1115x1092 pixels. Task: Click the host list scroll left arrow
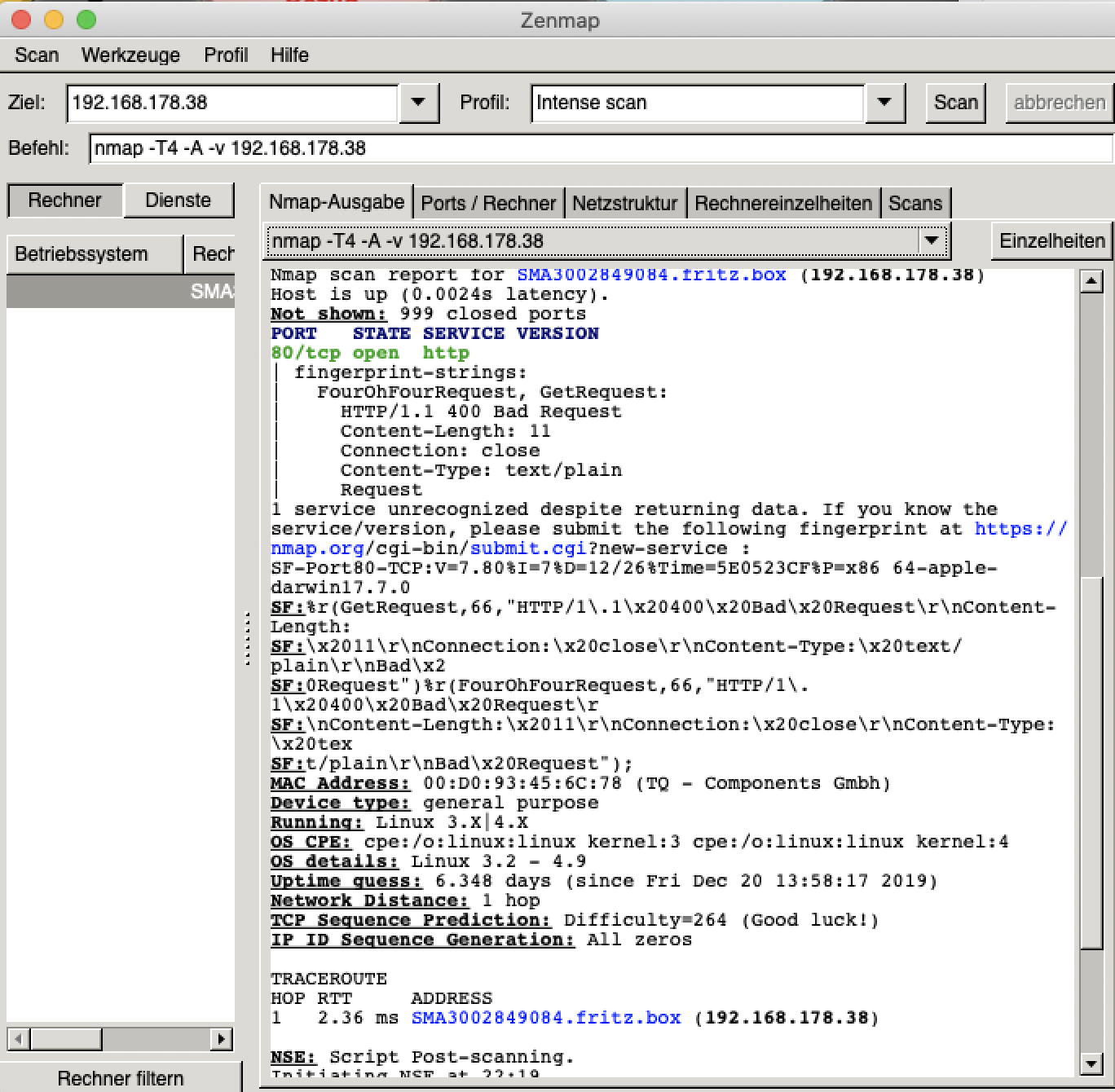click(19, 1039)
